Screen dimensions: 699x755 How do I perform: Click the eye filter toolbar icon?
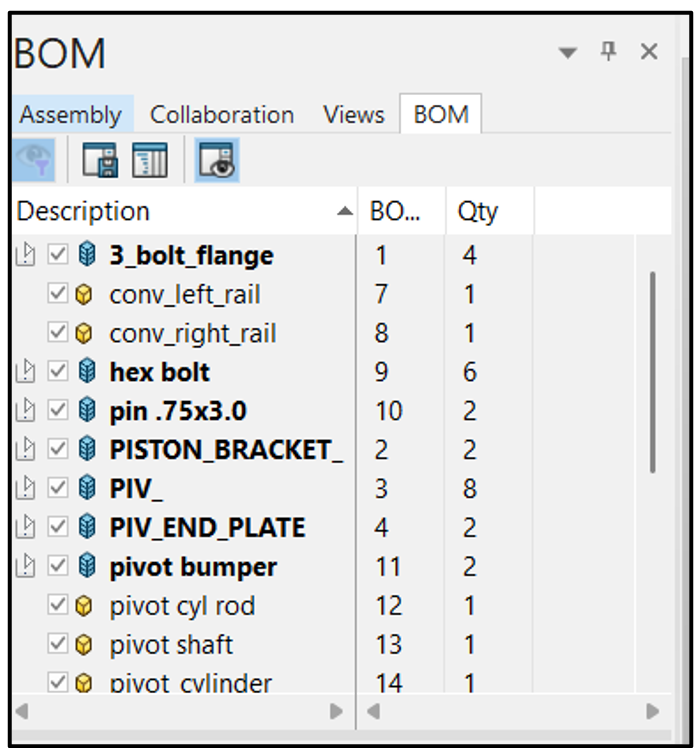coord(33,161)
